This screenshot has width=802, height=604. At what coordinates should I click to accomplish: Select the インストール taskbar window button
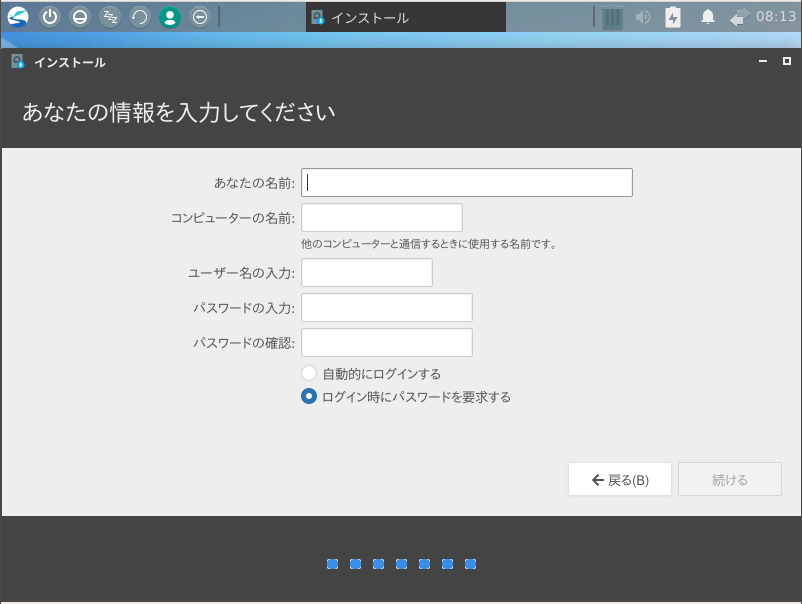(x=406, y=17)
